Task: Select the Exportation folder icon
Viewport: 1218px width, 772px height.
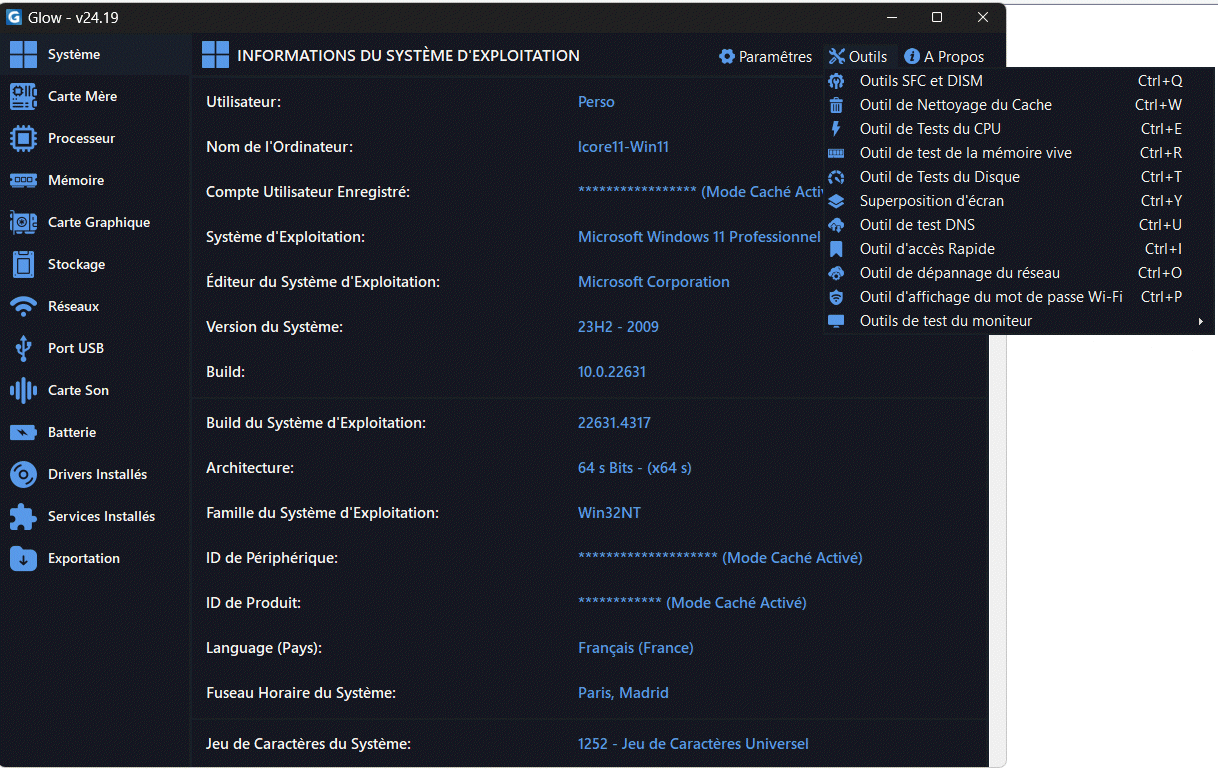Action: pos(23,558)
